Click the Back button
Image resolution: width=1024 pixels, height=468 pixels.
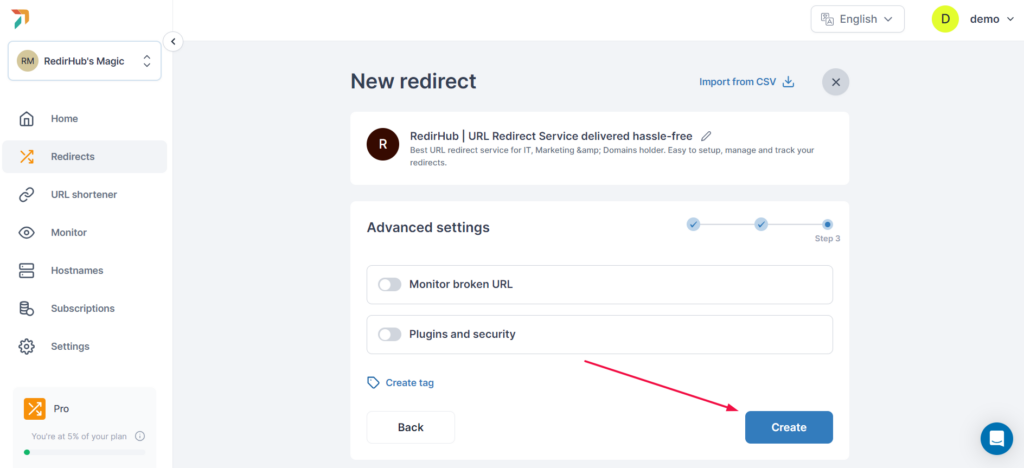tap(411, 428)
